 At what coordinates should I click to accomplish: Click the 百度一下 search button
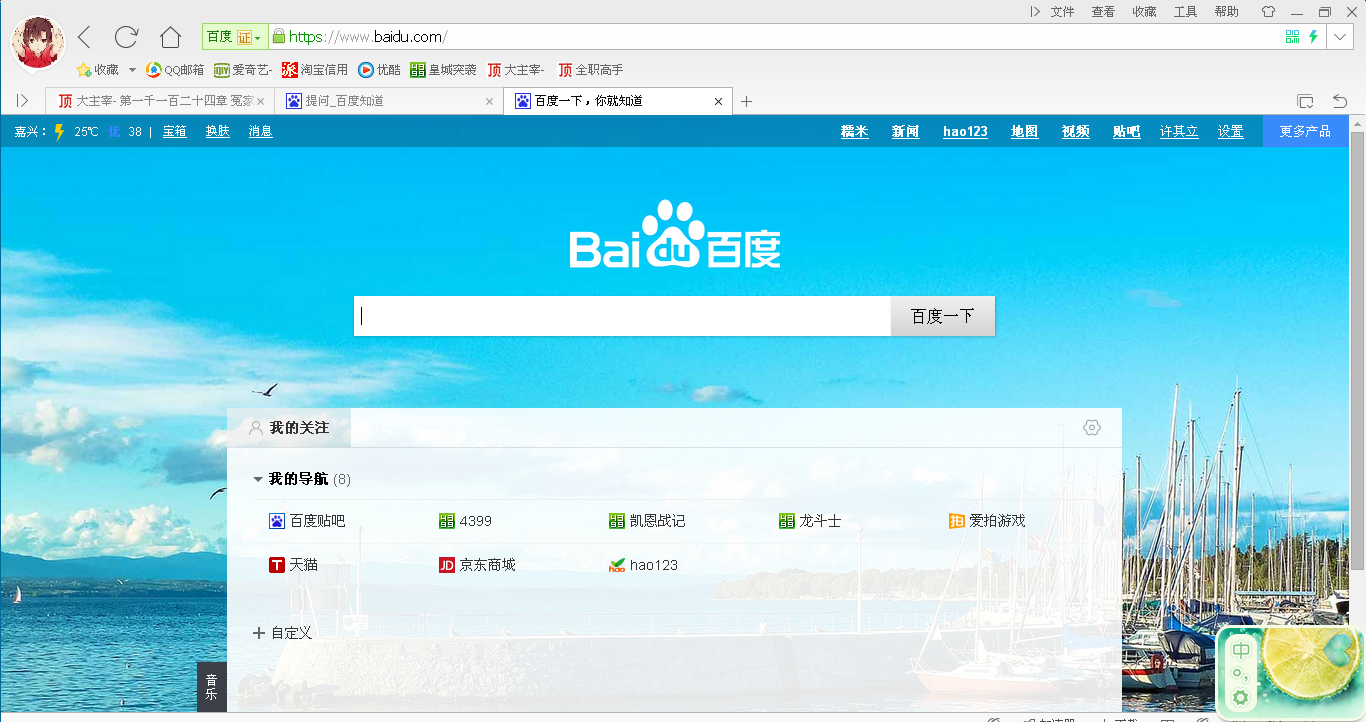tap(942, 316)
